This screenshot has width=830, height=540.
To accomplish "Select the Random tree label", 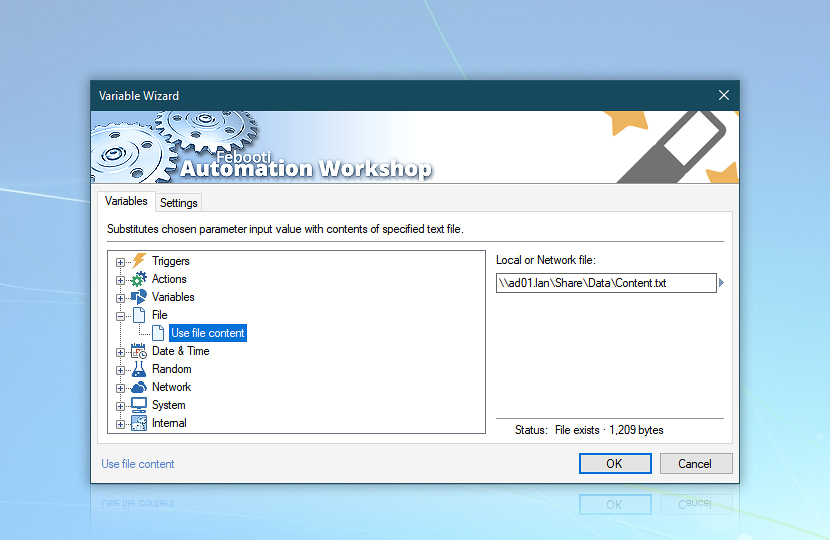I will pyautogui.click(x=172, y=369).
